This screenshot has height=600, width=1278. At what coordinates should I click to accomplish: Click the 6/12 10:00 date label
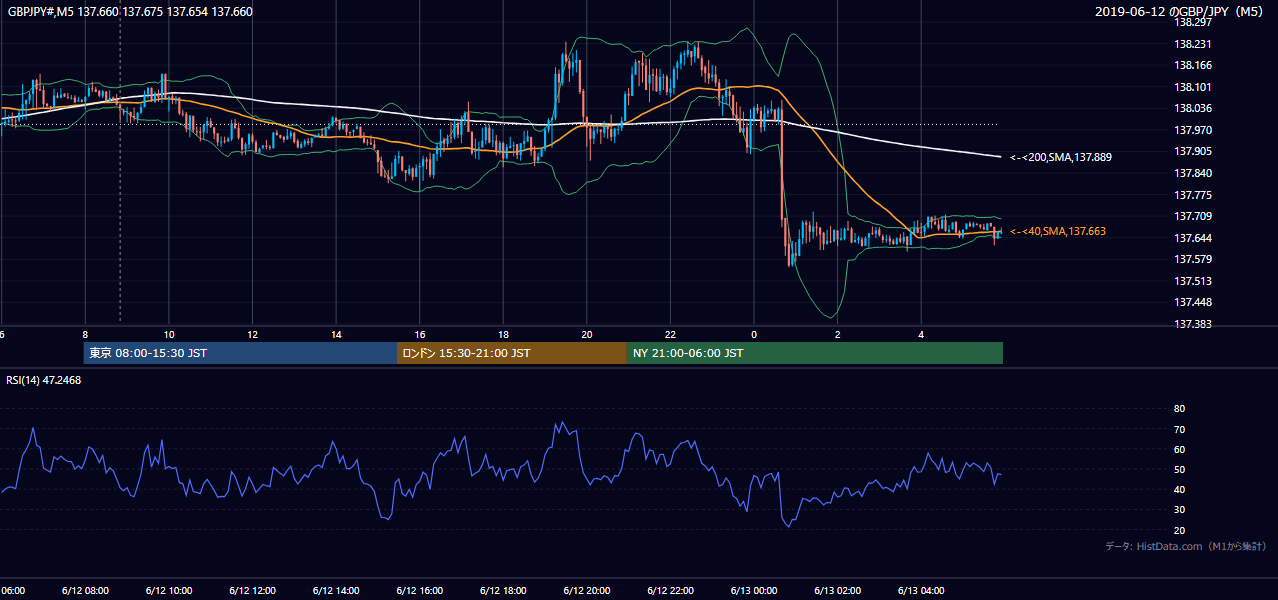[x=168, y=590]
